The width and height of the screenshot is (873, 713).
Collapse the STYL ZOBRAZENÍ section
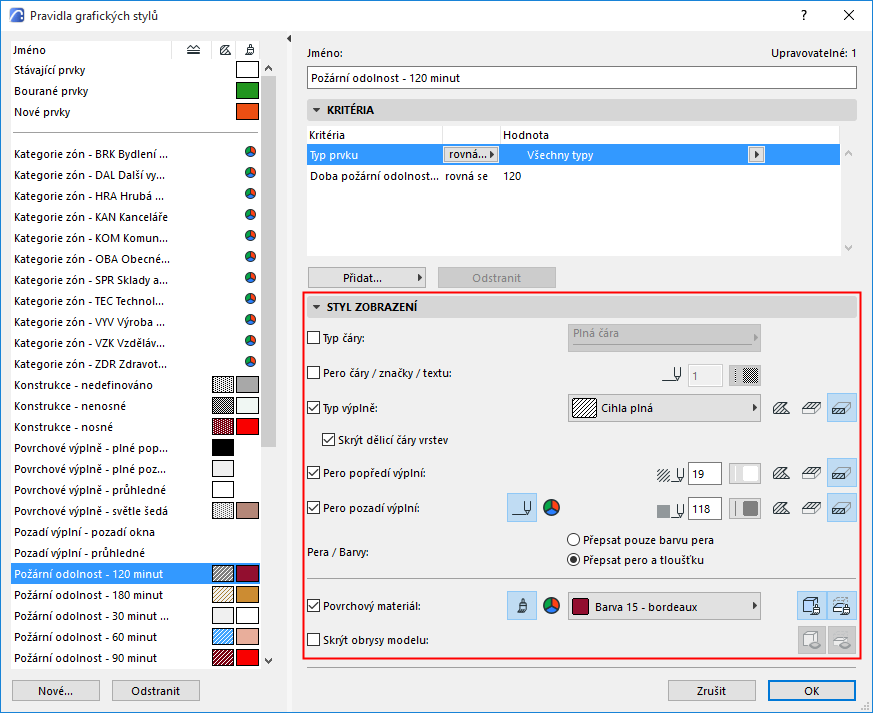[x=317, y=307]
